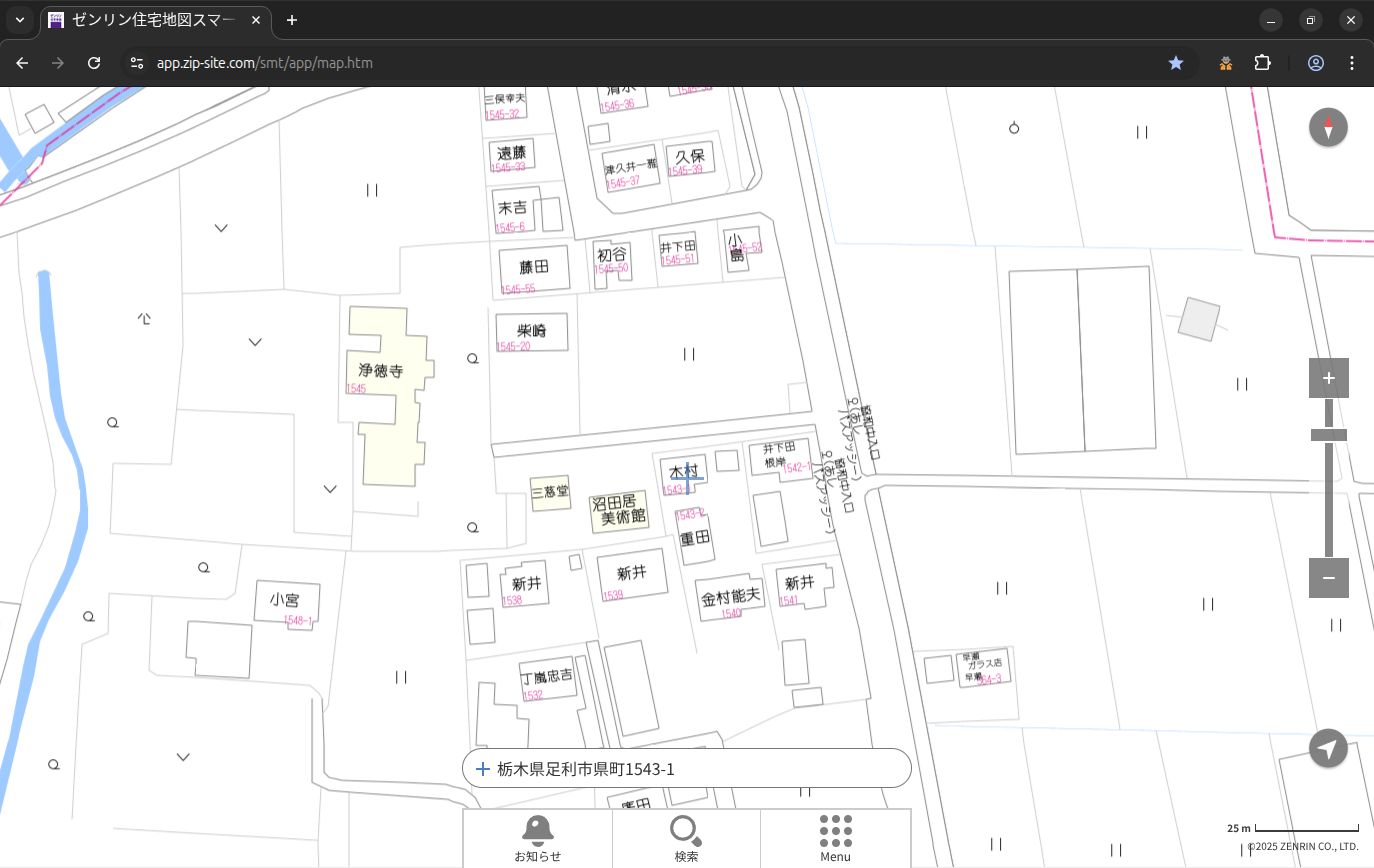
Task: View site information in the address bar
Action: point(137,63)
